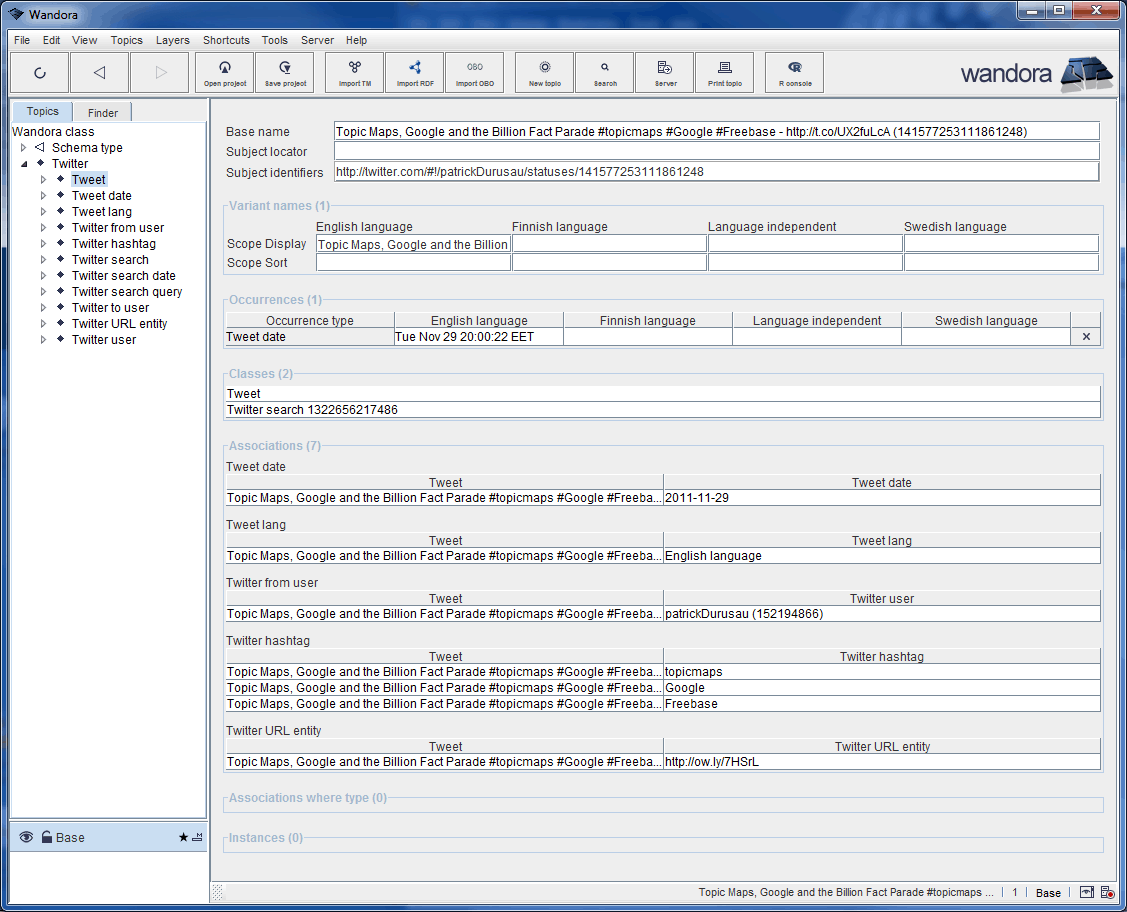Screen dimensions: 1127x912
Task: Click the Import OBO icon
Action: click(474, 72)
